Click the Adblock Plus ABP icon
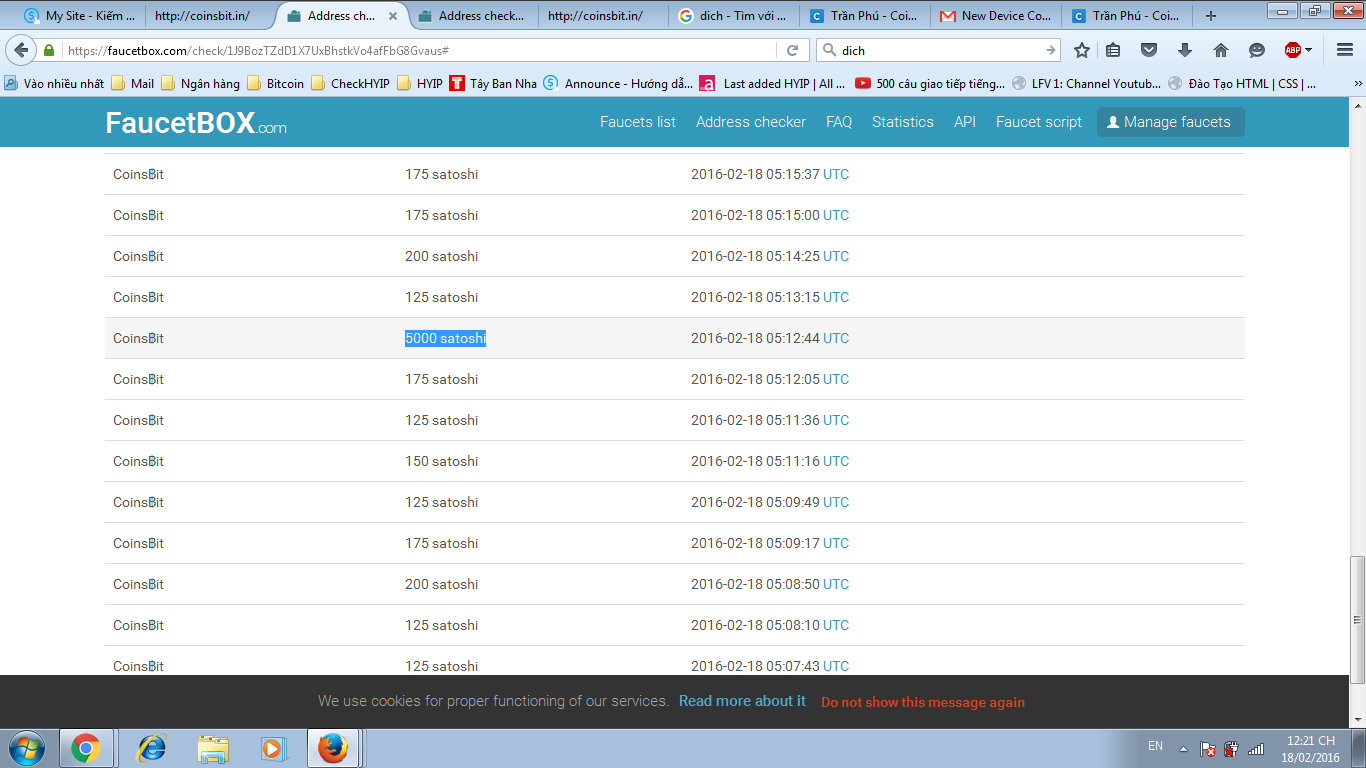1366x768 pixels. [x=1292, y=50]
